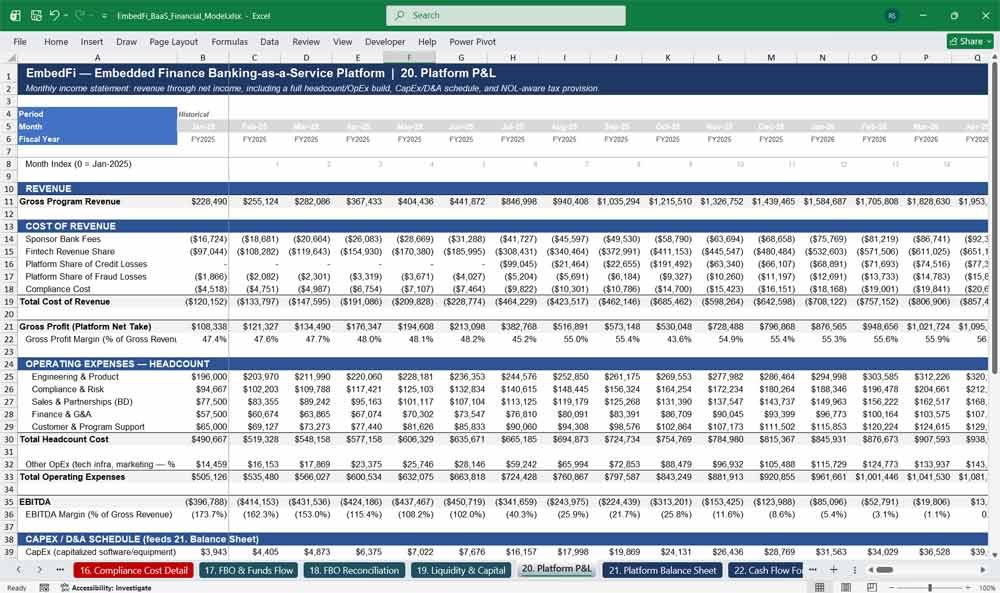Add a new sheet with plus icon
Screen dimensions: 1000x593
[834, 570]
